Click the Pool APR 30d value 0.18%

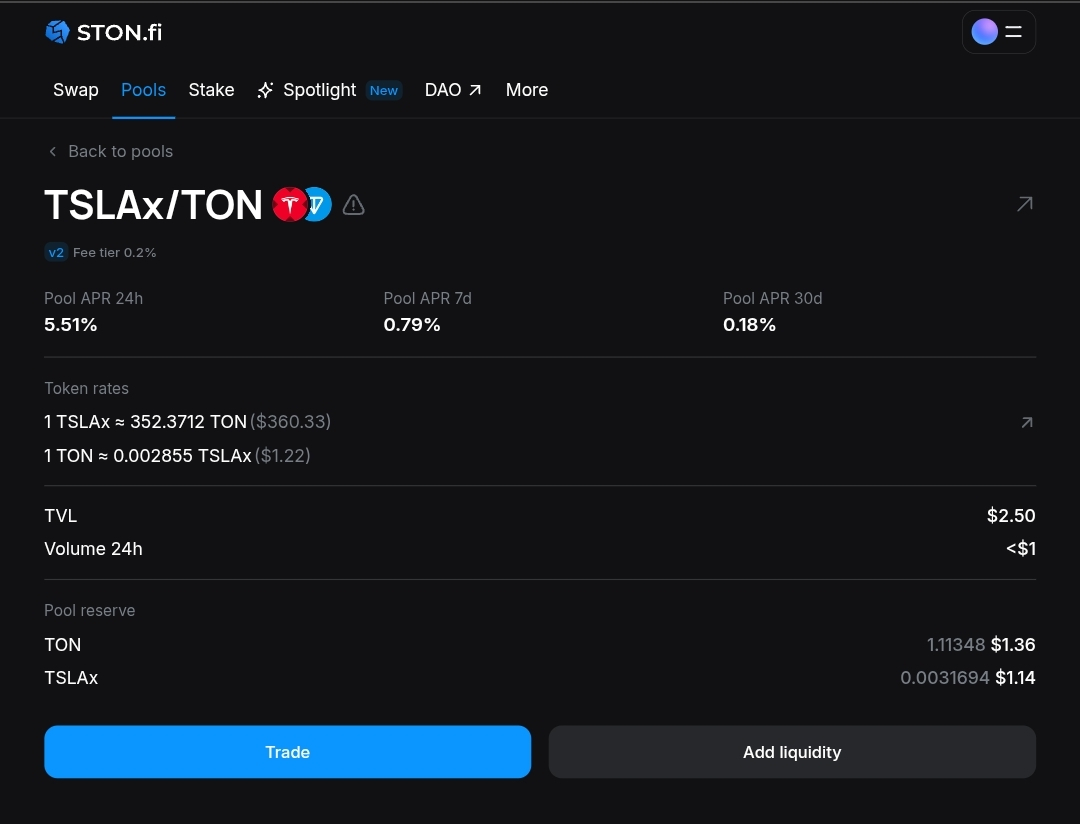click(x=749, y=325)
